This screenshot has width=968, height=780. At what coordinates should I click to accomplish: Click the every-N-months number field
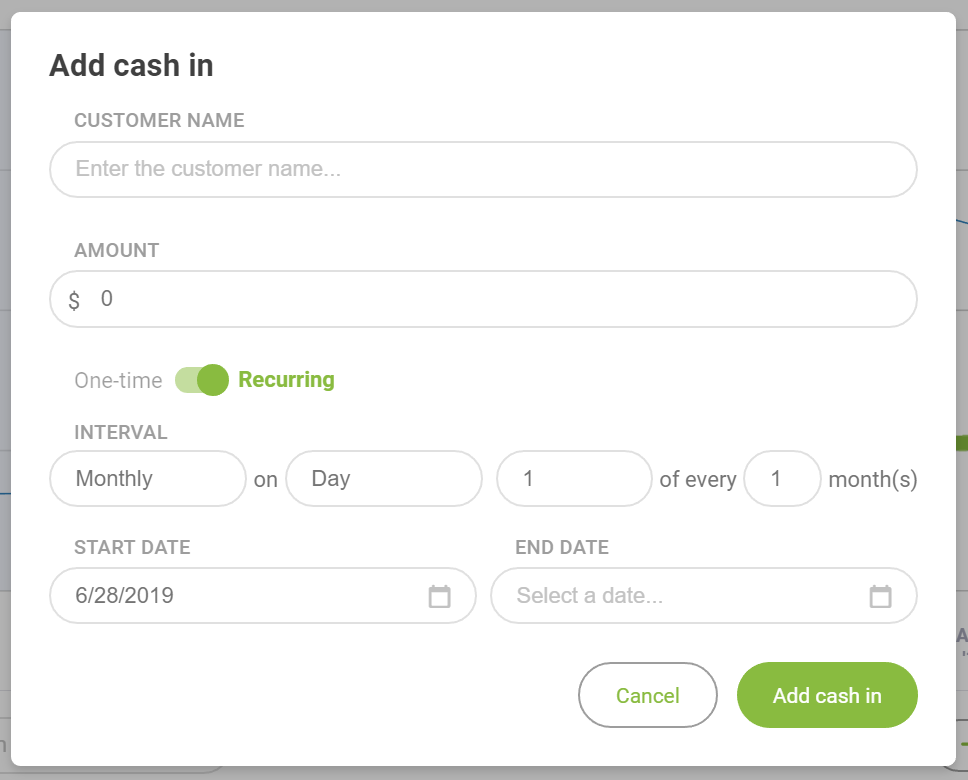pyautogui.click(x=782, y=479)
